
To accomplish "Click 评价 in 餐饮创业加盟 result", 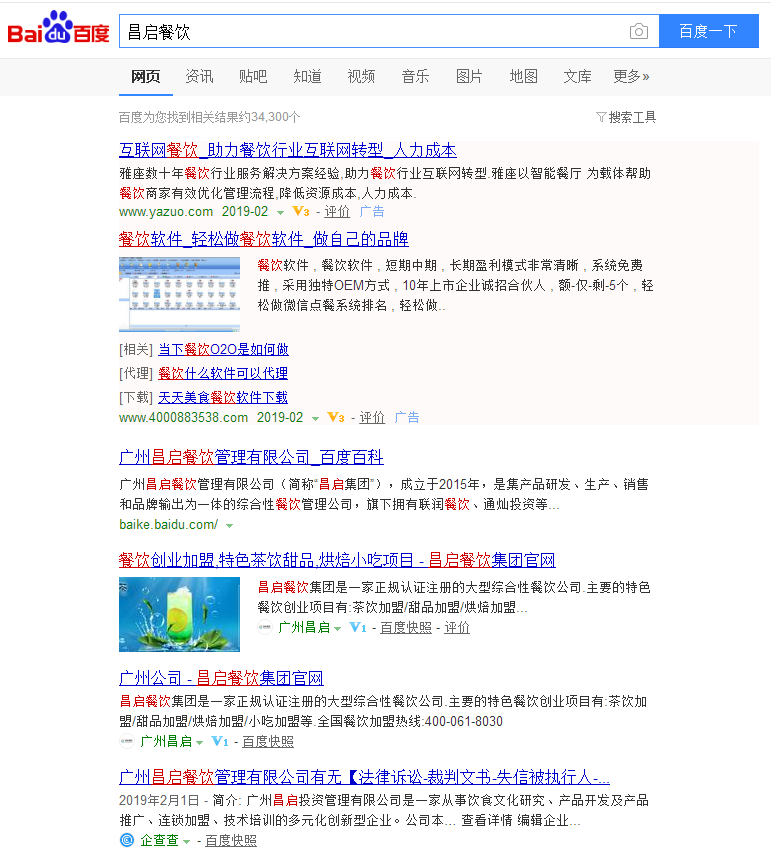I will (x=457, y=628).
